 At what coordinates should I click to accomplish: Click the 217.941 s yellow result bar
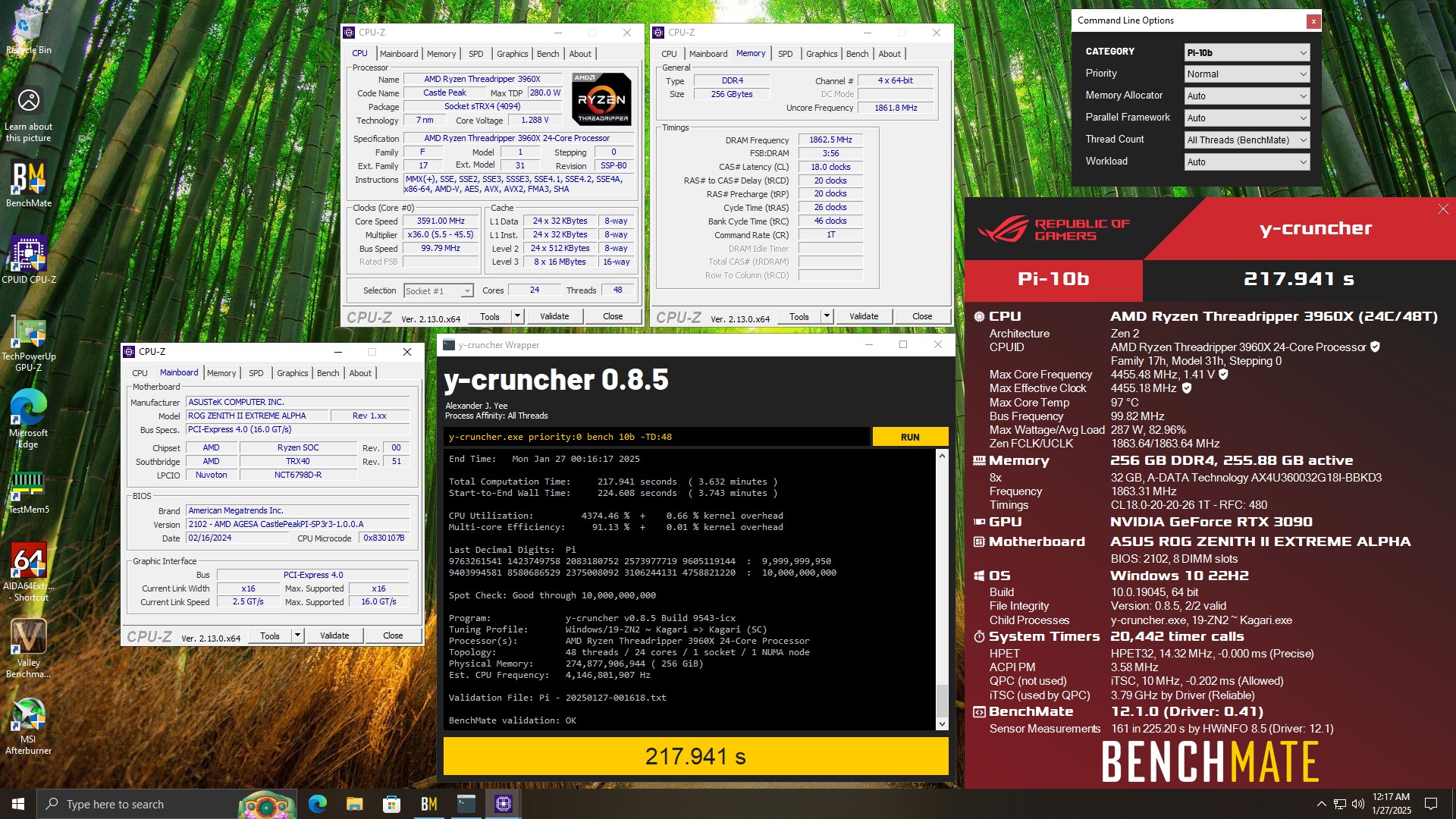pyautogui.click(x=695, y=756)
